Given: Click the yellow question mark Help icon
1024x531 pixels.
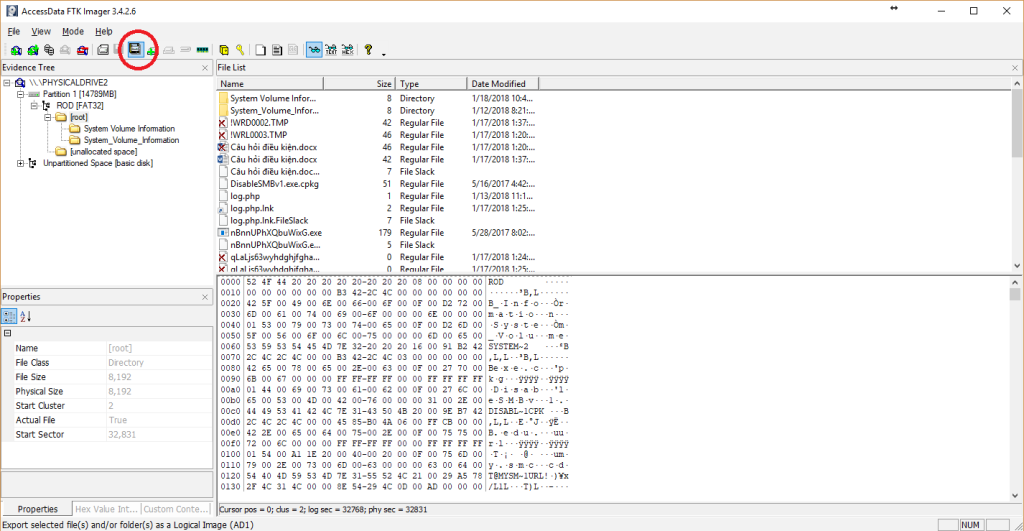Looking at the screenshot, I should pyautogui.click(x=368, y=50).
